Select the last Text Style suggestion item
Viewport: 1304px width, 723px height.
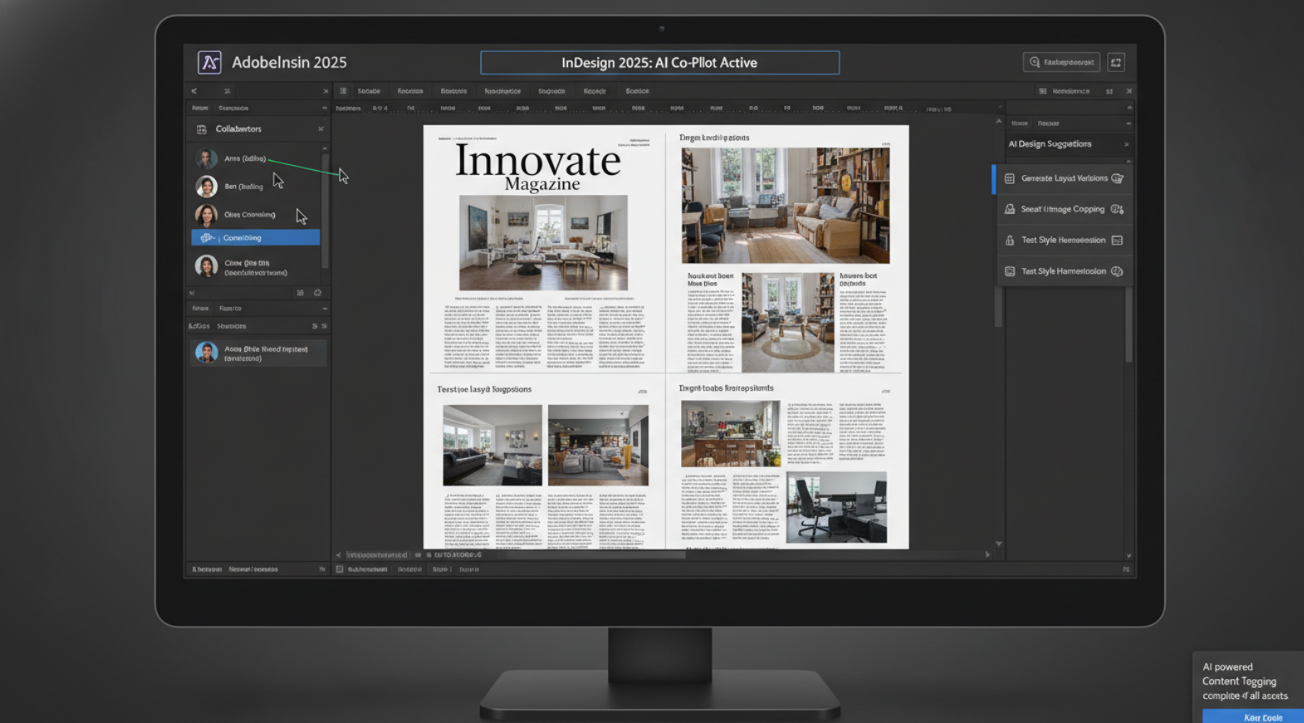click(x=1064, y=271)
